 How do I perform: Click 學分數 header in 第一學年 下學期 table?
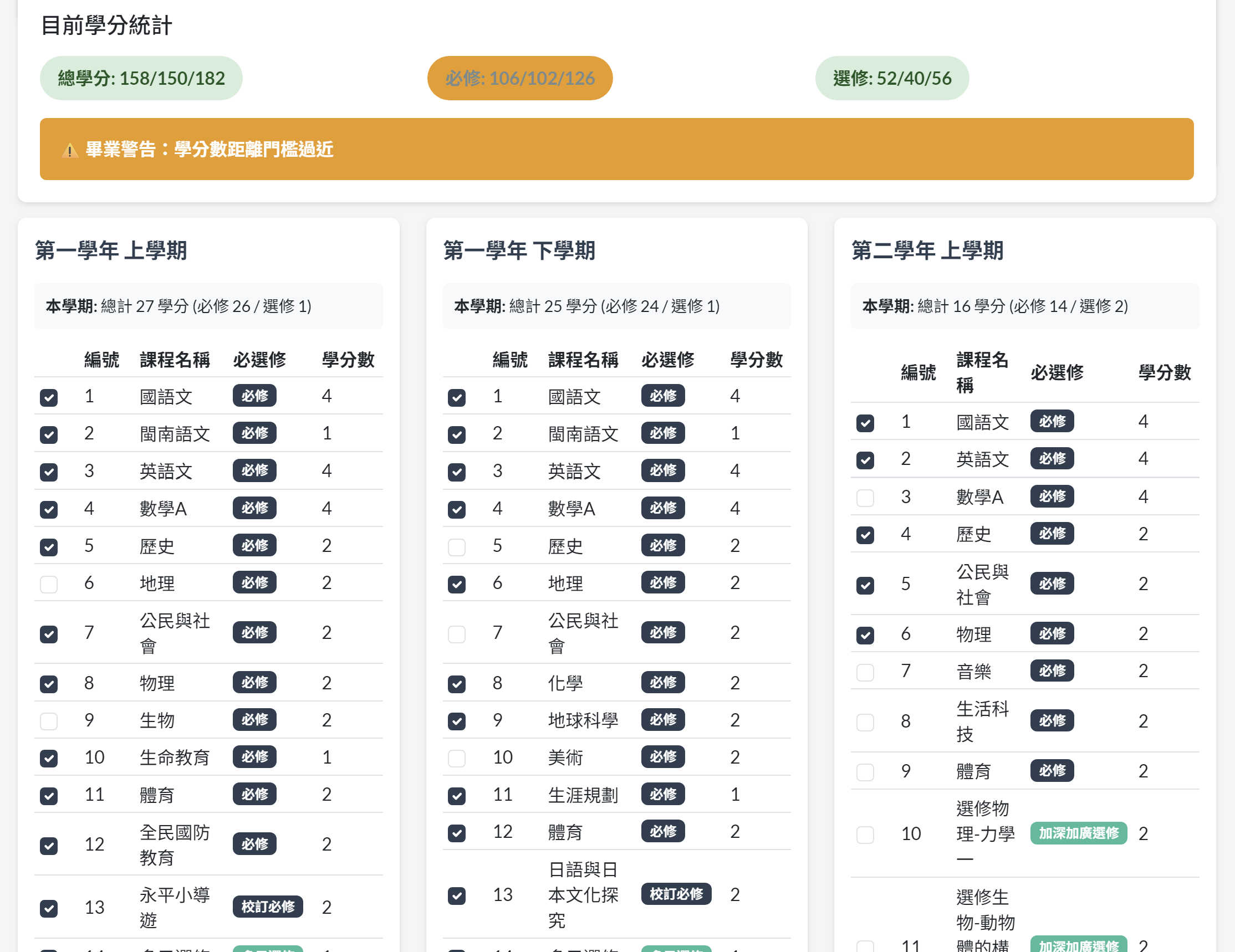click(x=756, y=360)
